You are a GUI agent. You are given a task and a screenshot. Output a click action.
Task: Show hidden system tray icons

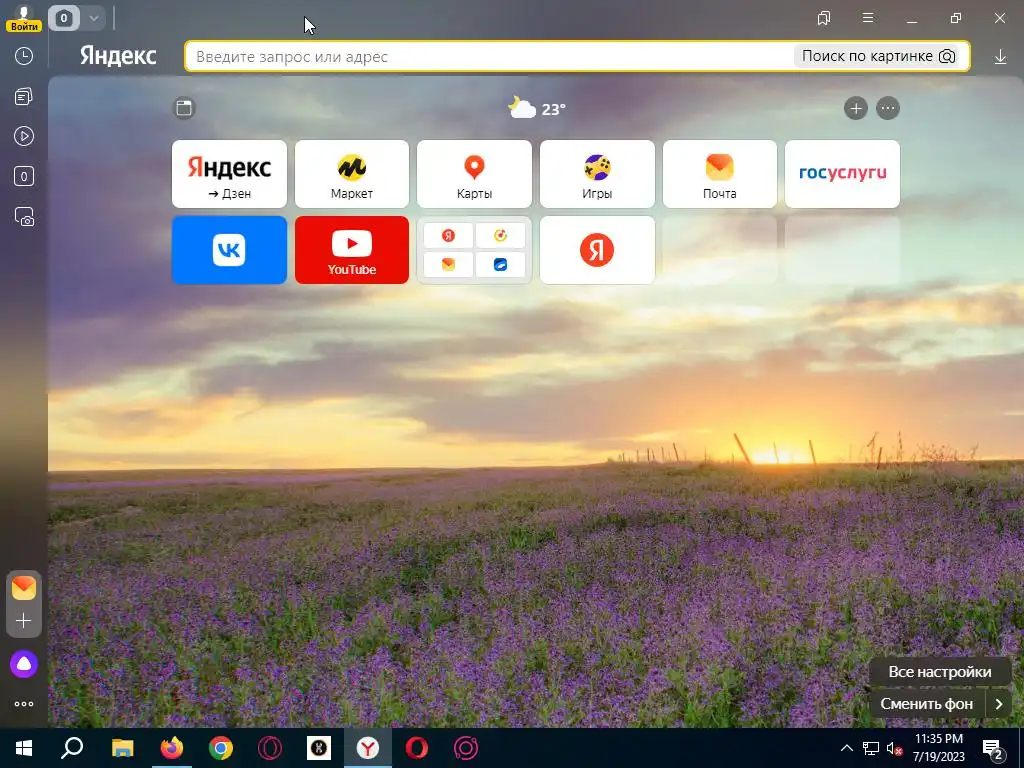tap(846, 748)
